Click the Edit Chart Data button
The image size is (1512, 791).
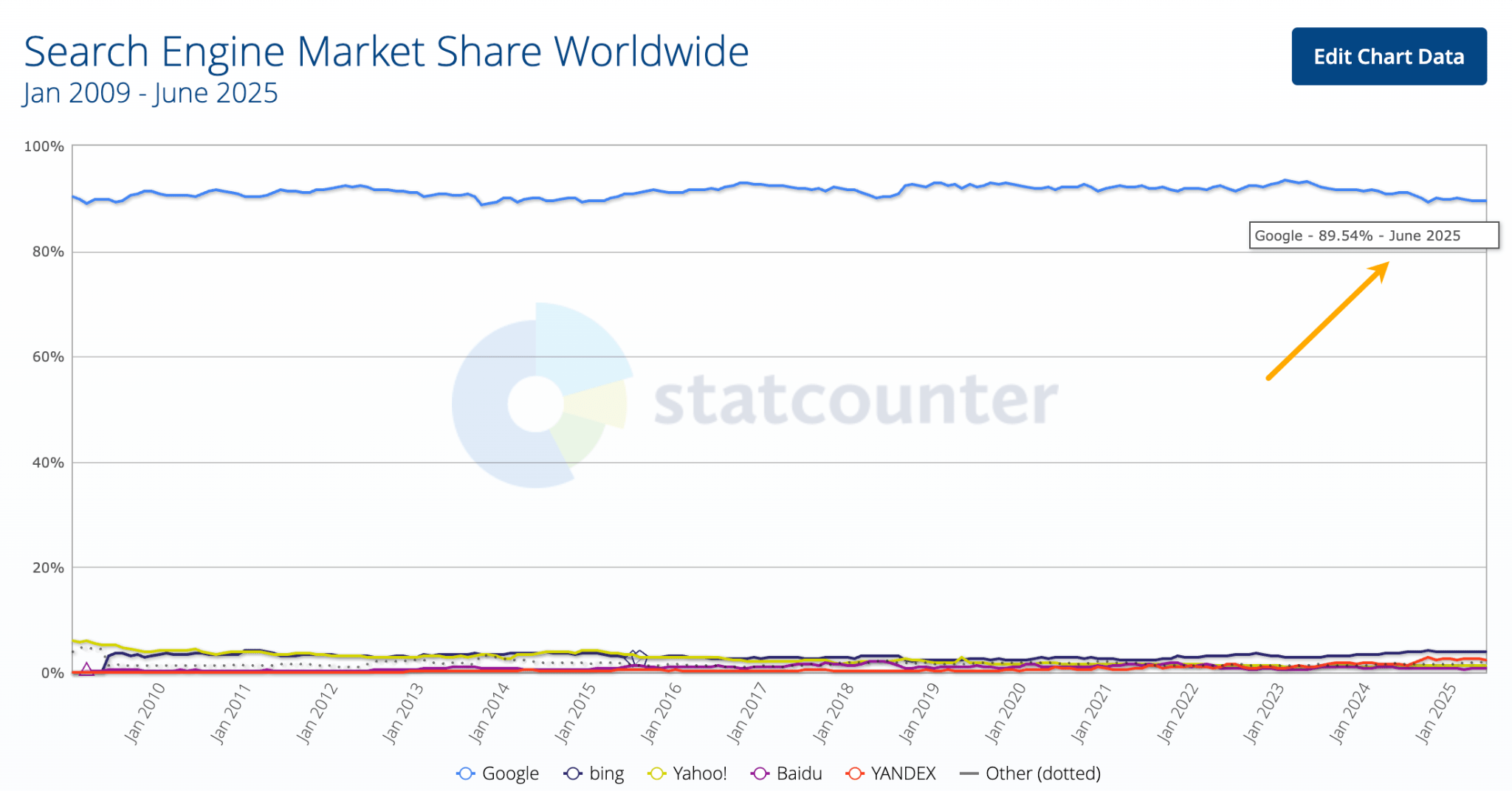coord(1389,56)
